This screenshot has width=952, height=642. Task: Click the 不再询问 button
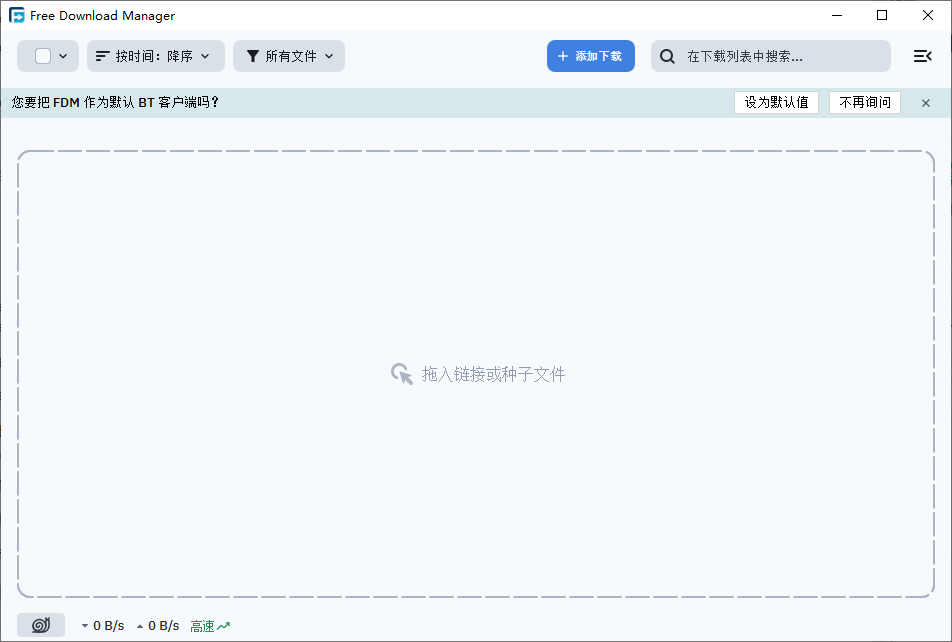point(865,102)
